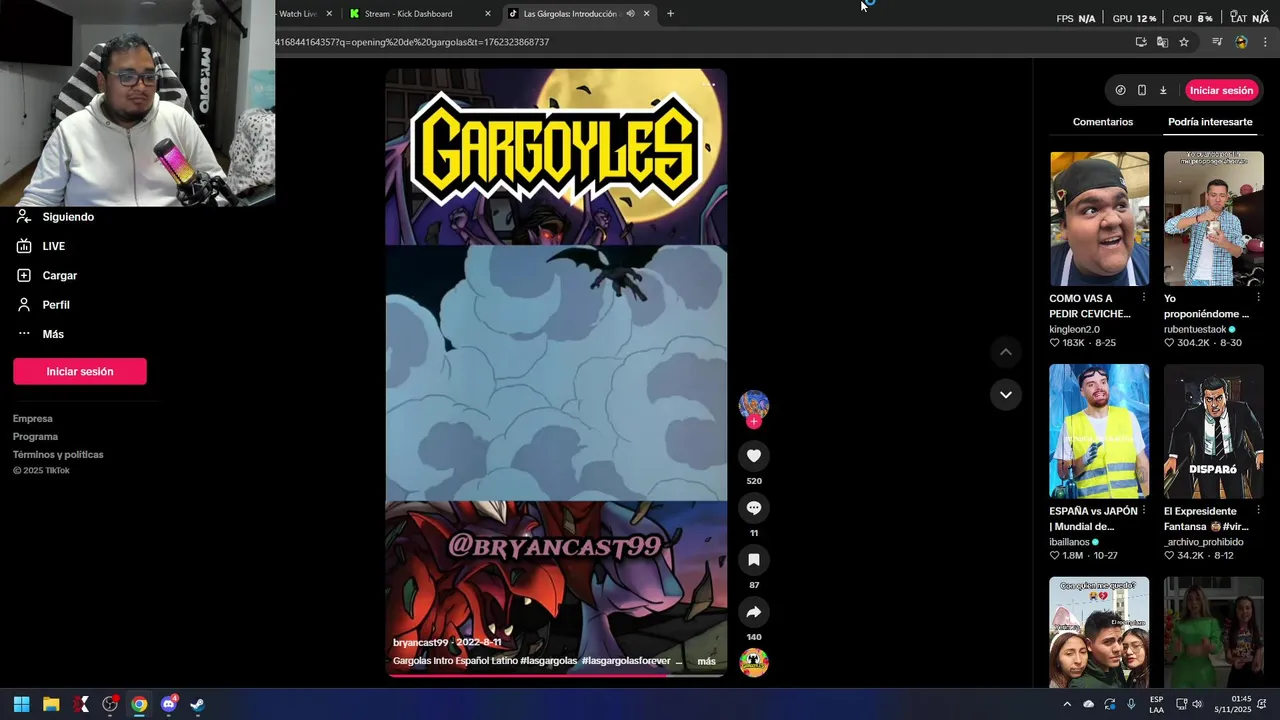Open comments via the speech bubble icon
1280x720 pixels.
pos(754,508)
